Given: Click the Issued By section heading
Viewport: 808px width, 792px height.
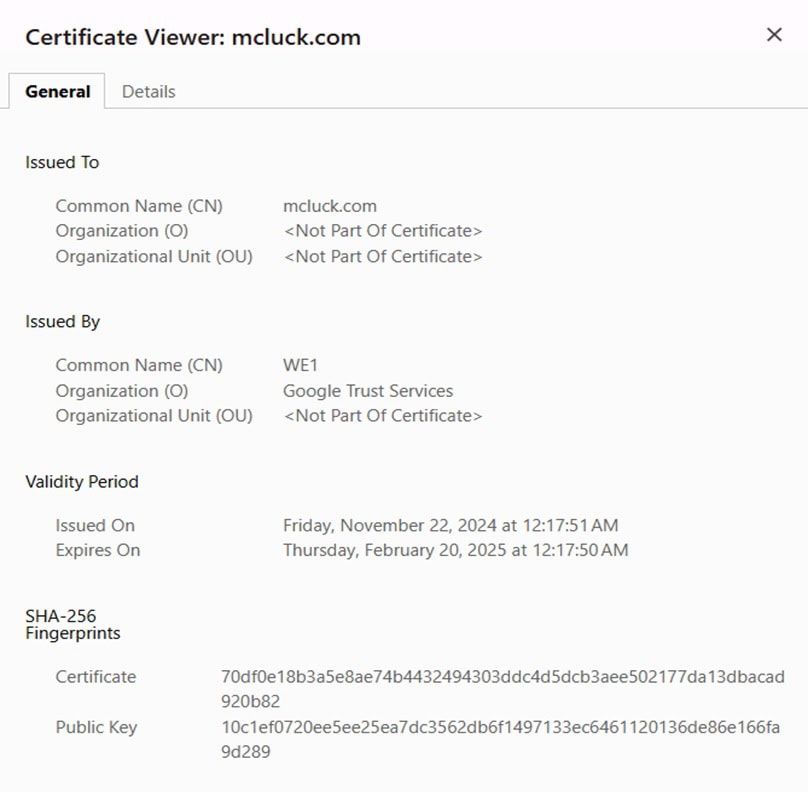Looking at the screenshot, I should 62,321.
